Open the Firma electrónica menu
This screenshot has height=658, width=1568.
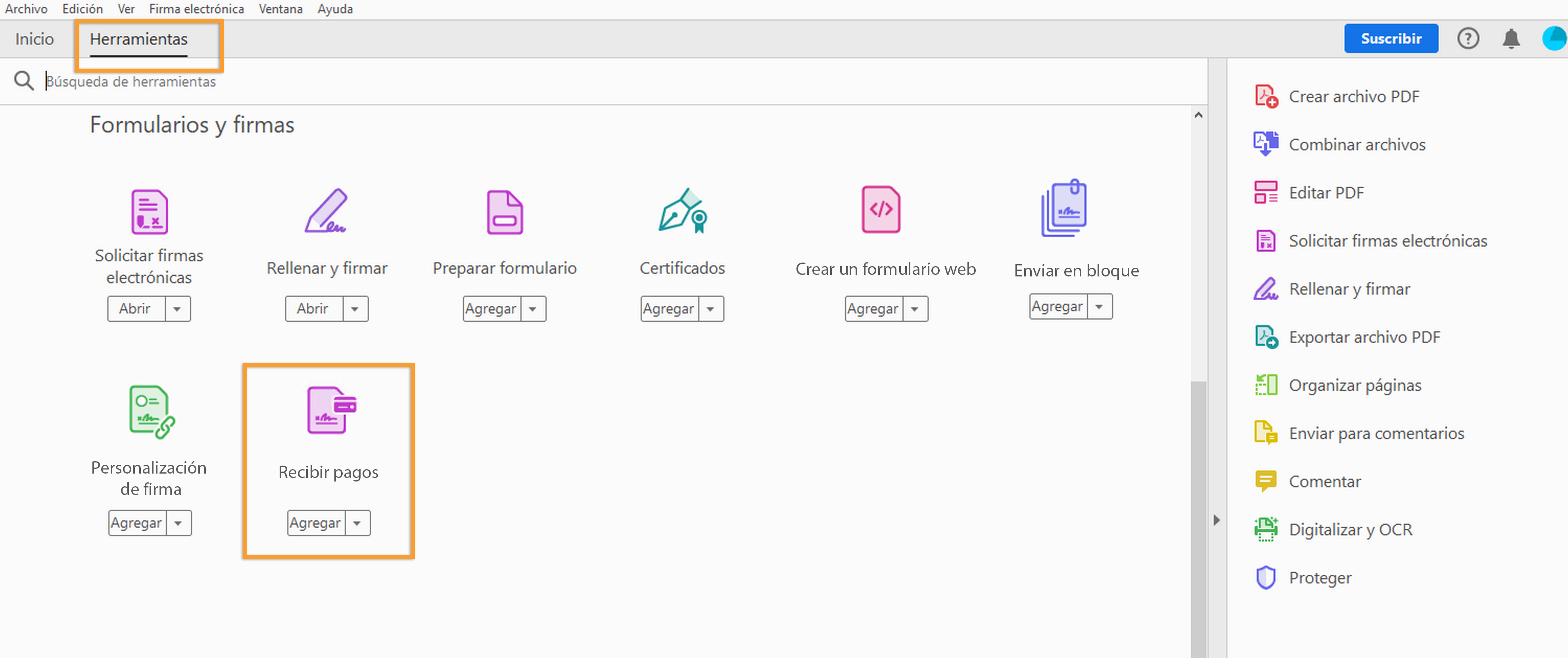pyautogui.click(x=196, y=9)
